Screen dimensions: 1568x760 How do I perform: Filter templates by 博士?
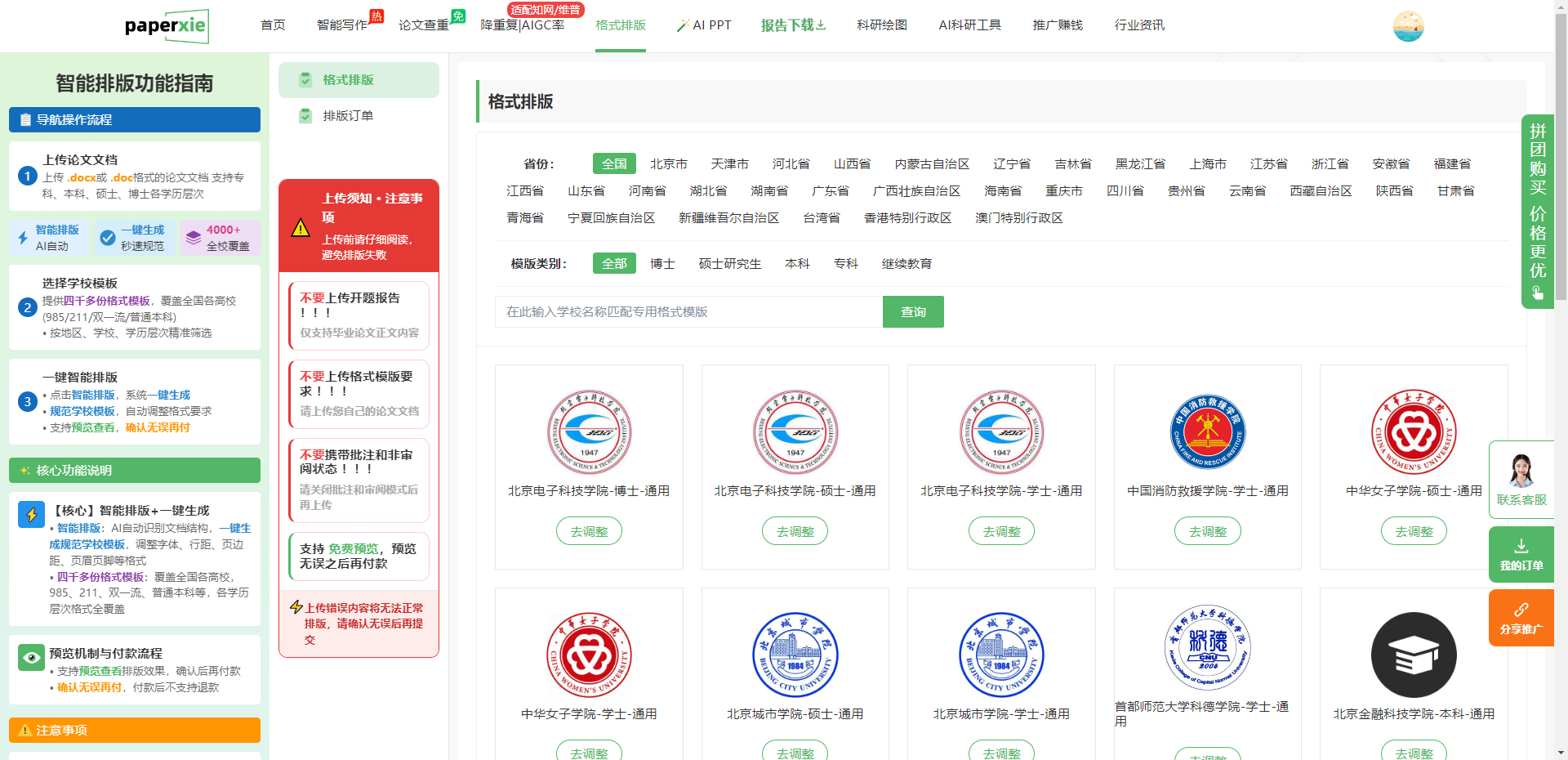point(662,264)
